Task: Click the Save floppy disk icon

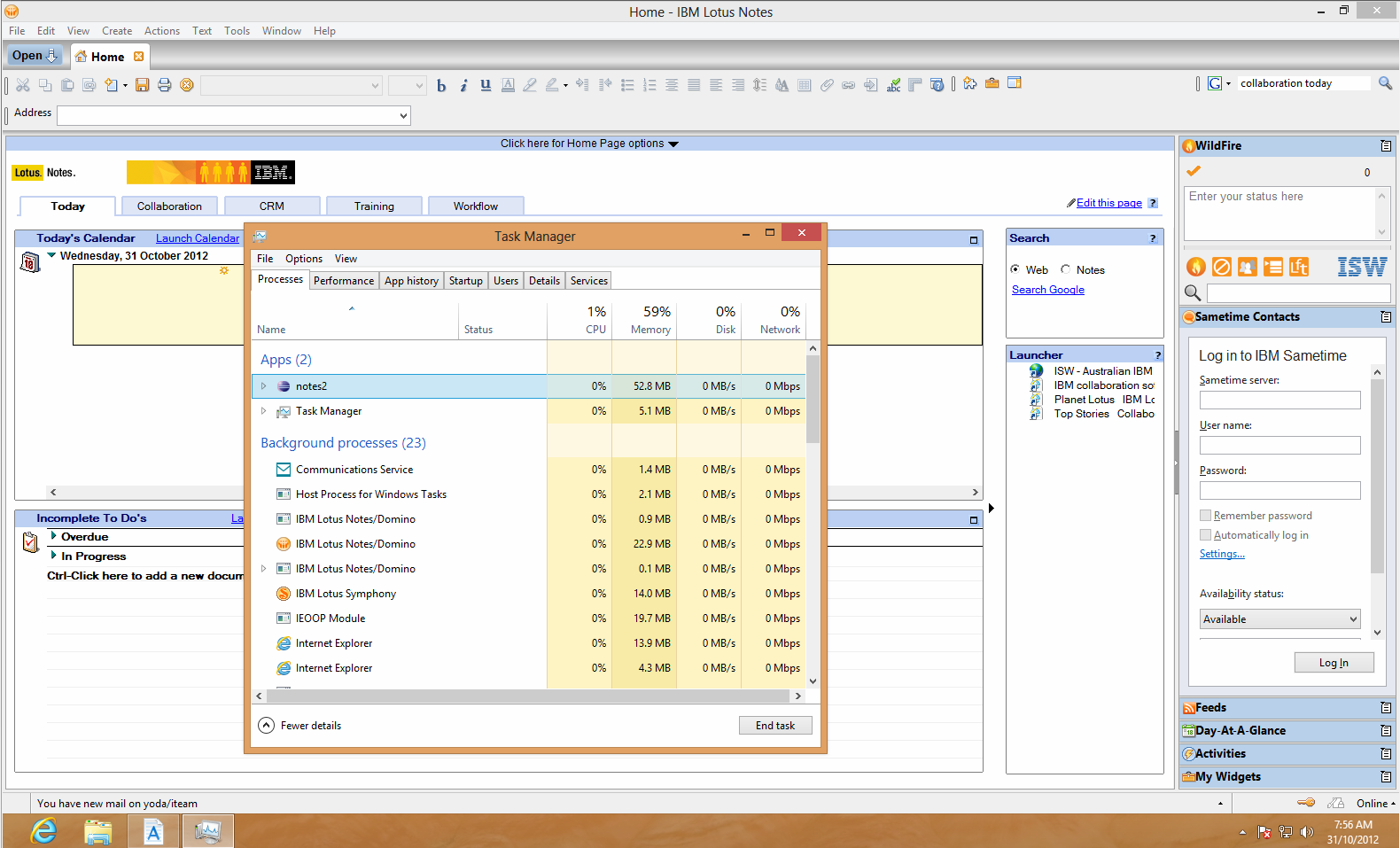Action: tap(142, 85)
